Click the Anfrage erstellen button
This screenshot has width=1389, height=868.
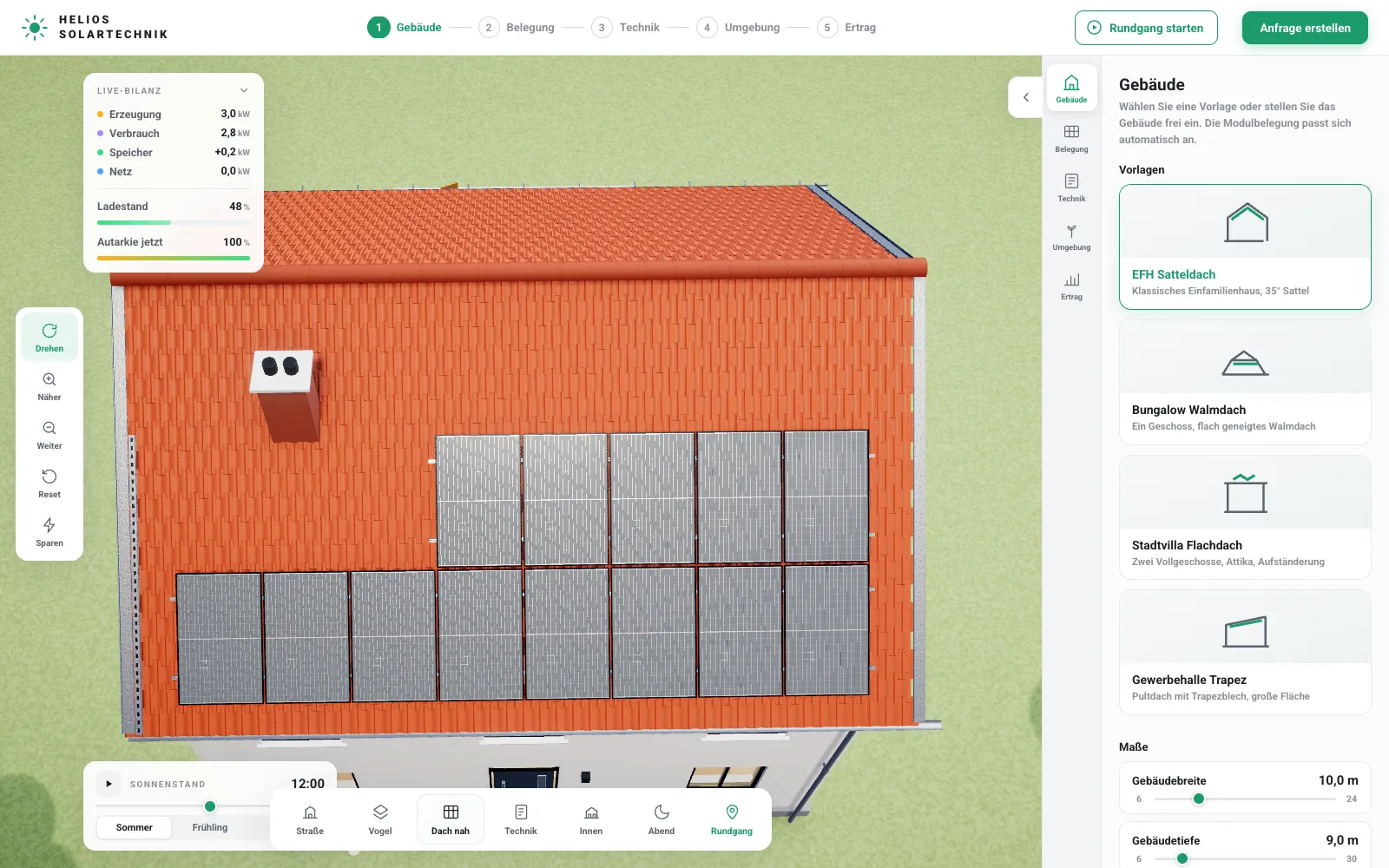pyautogui.click(x=1305, y=28)
